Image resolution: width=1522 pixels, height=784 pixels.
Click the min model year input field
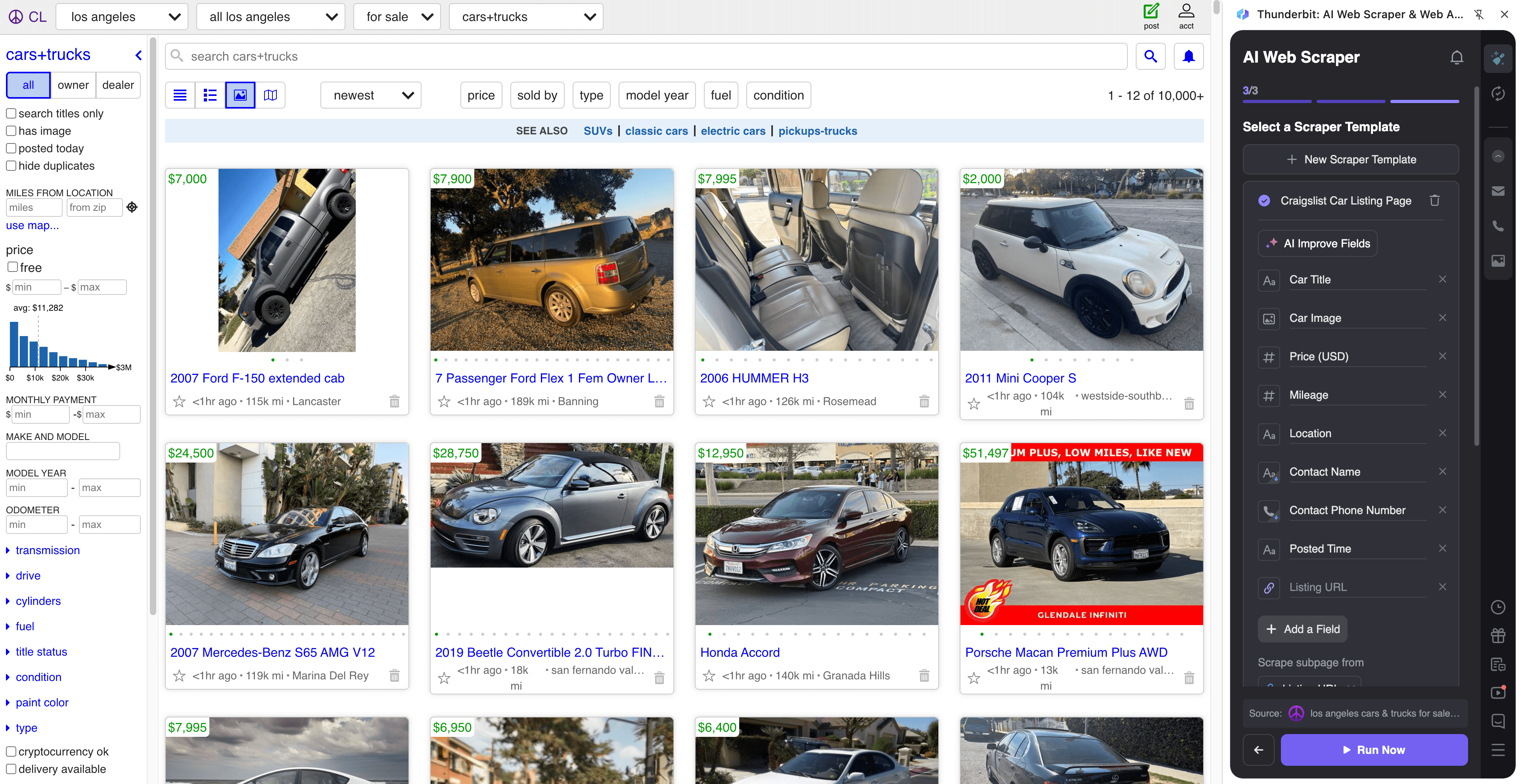[x=36, y=487]
